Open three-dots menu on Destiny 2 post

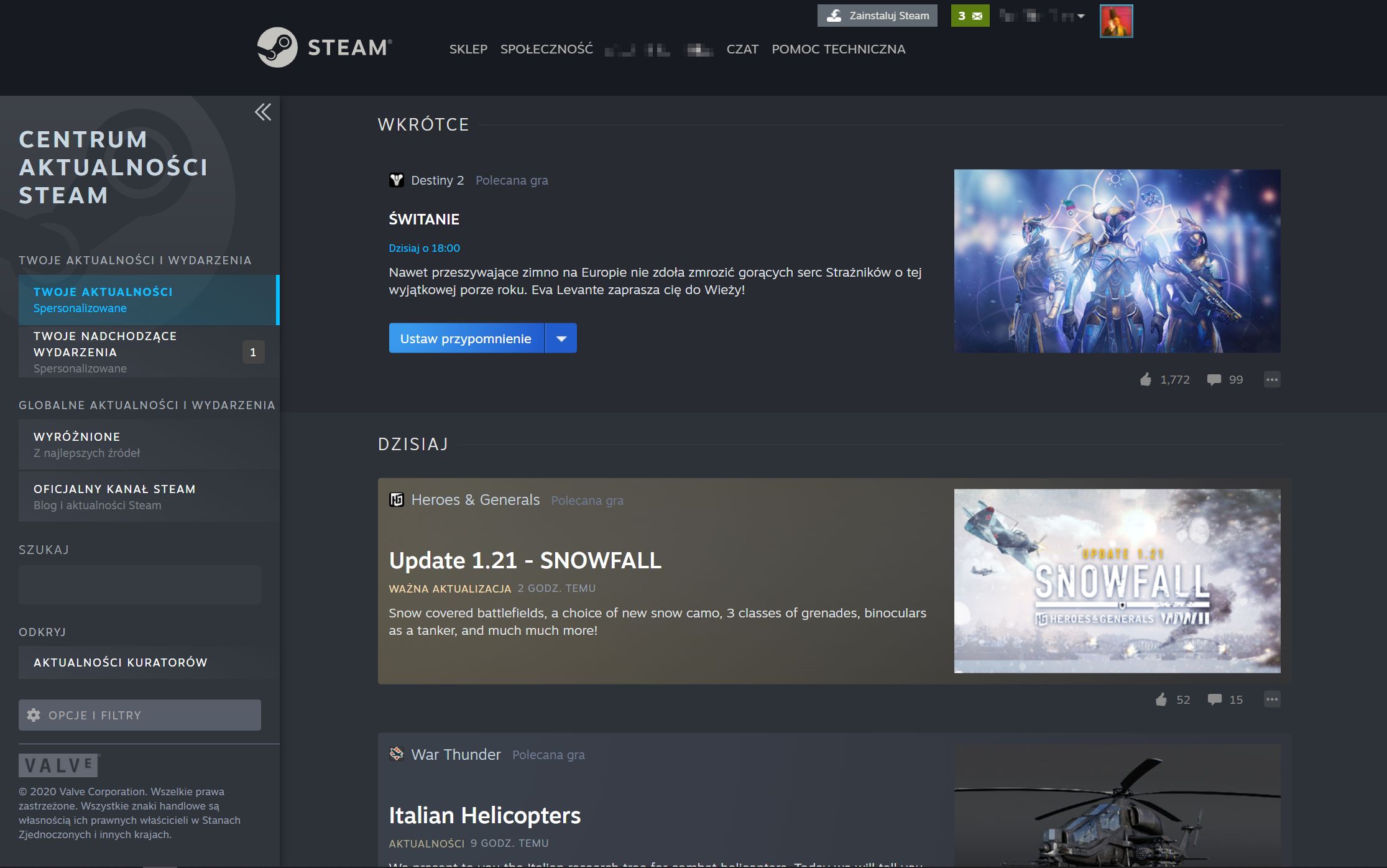click(x=1272, y=379)
